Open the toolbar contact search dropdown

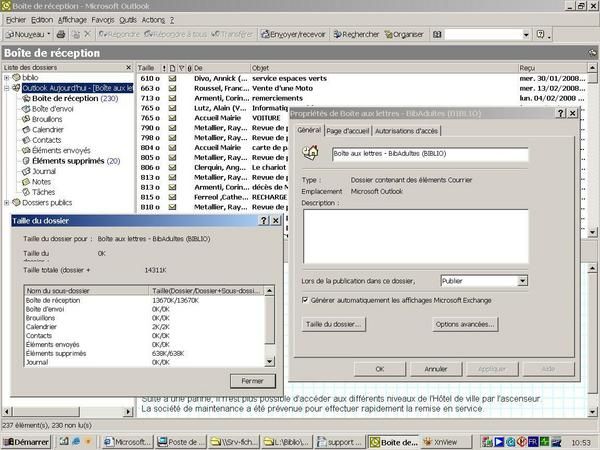click(x=526, y=34)
